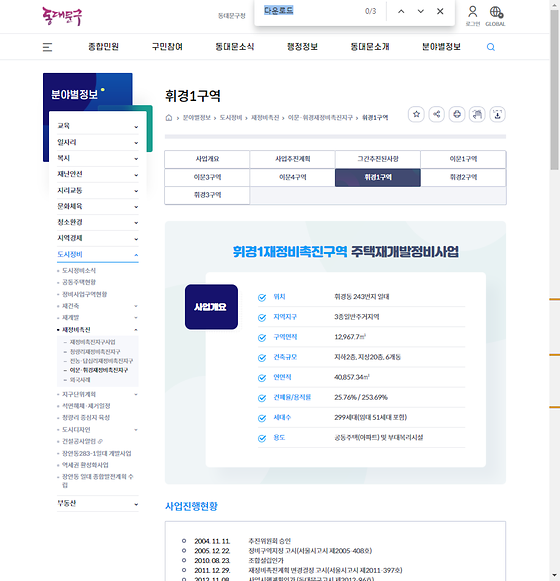The height and width of the screenshot is (581, 560).
Task: Switch to the 이문1구역 tab
Action: point(463,159)
